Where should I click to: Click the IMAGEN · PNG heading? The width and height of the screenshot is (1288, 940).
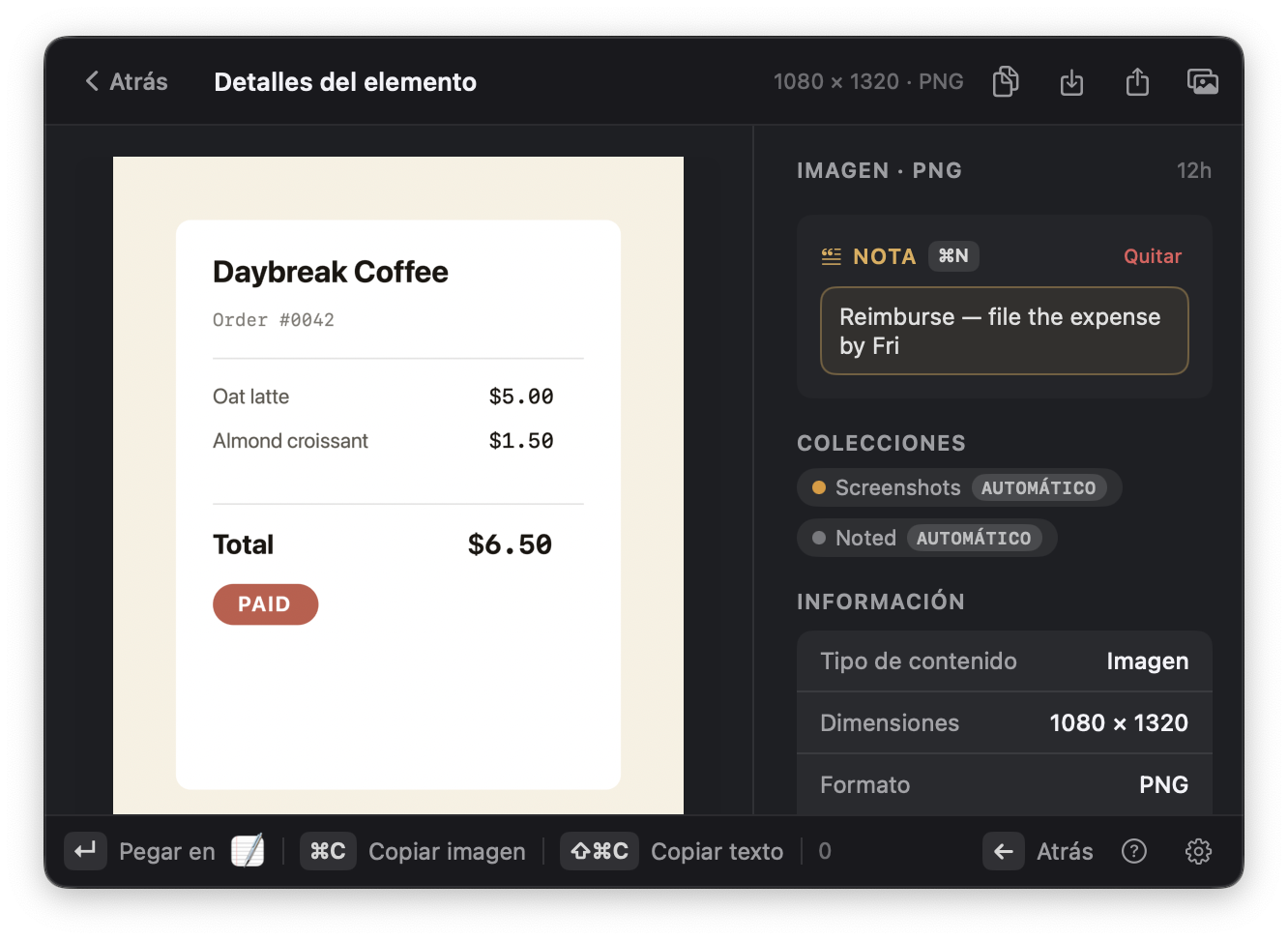point(879,171)
